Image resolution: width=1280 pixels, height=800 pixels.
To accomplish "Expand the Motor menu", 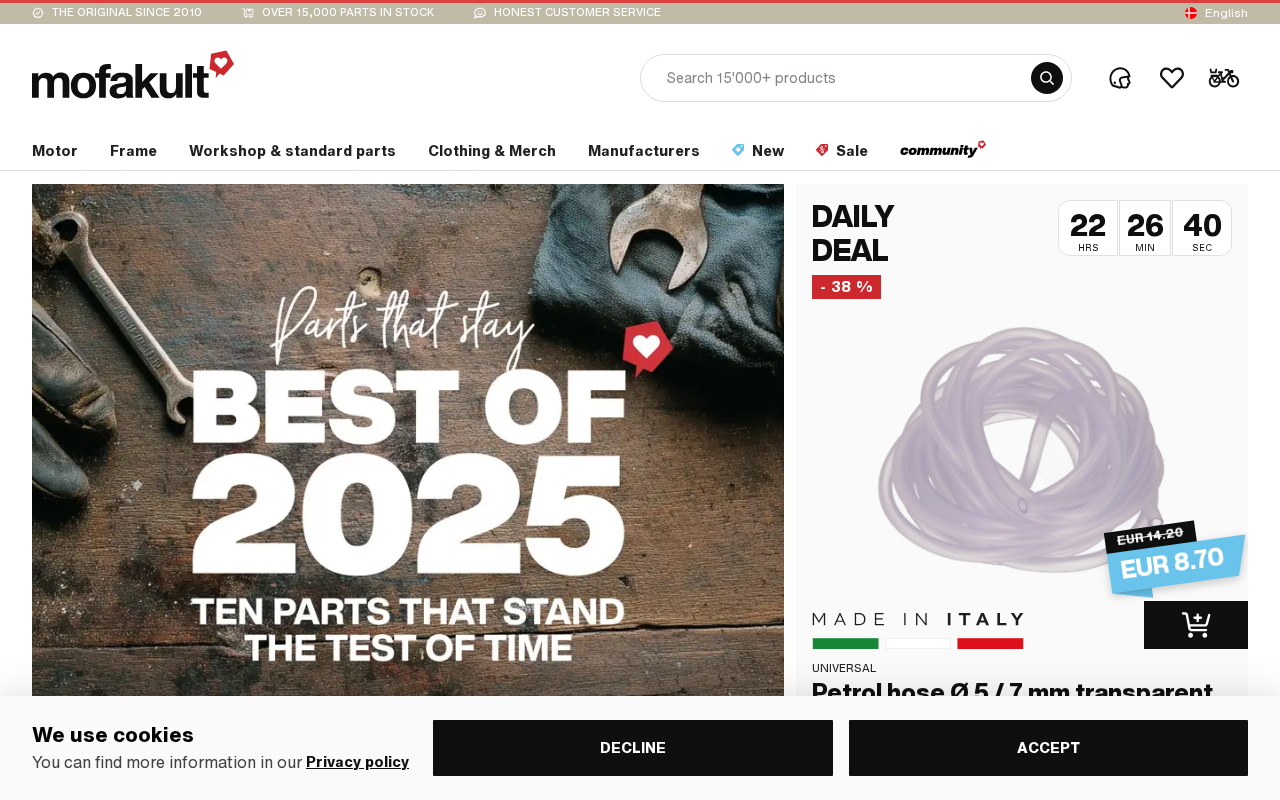I will pos(55,151).
